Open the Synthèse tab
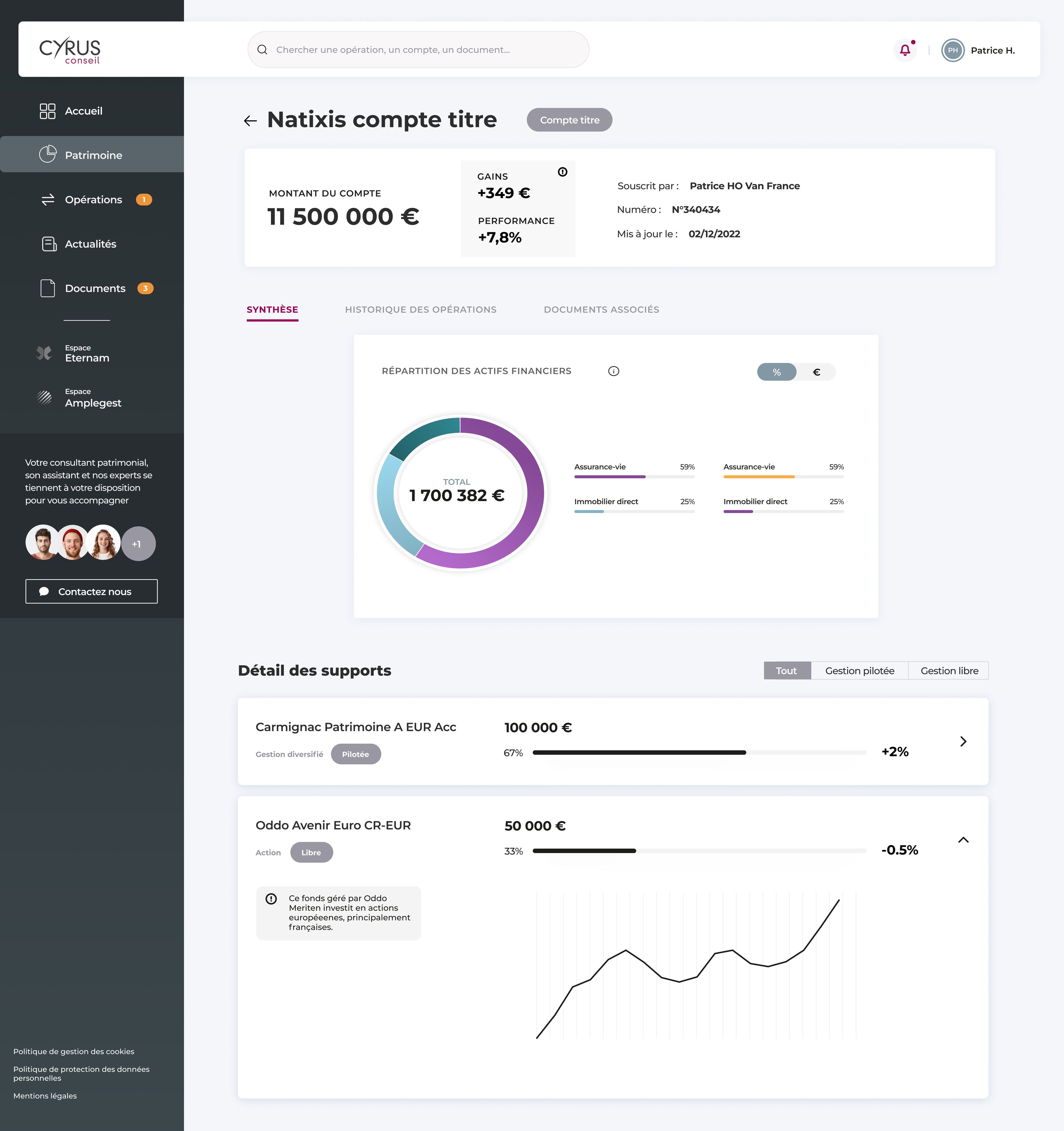 coord(272,310)
